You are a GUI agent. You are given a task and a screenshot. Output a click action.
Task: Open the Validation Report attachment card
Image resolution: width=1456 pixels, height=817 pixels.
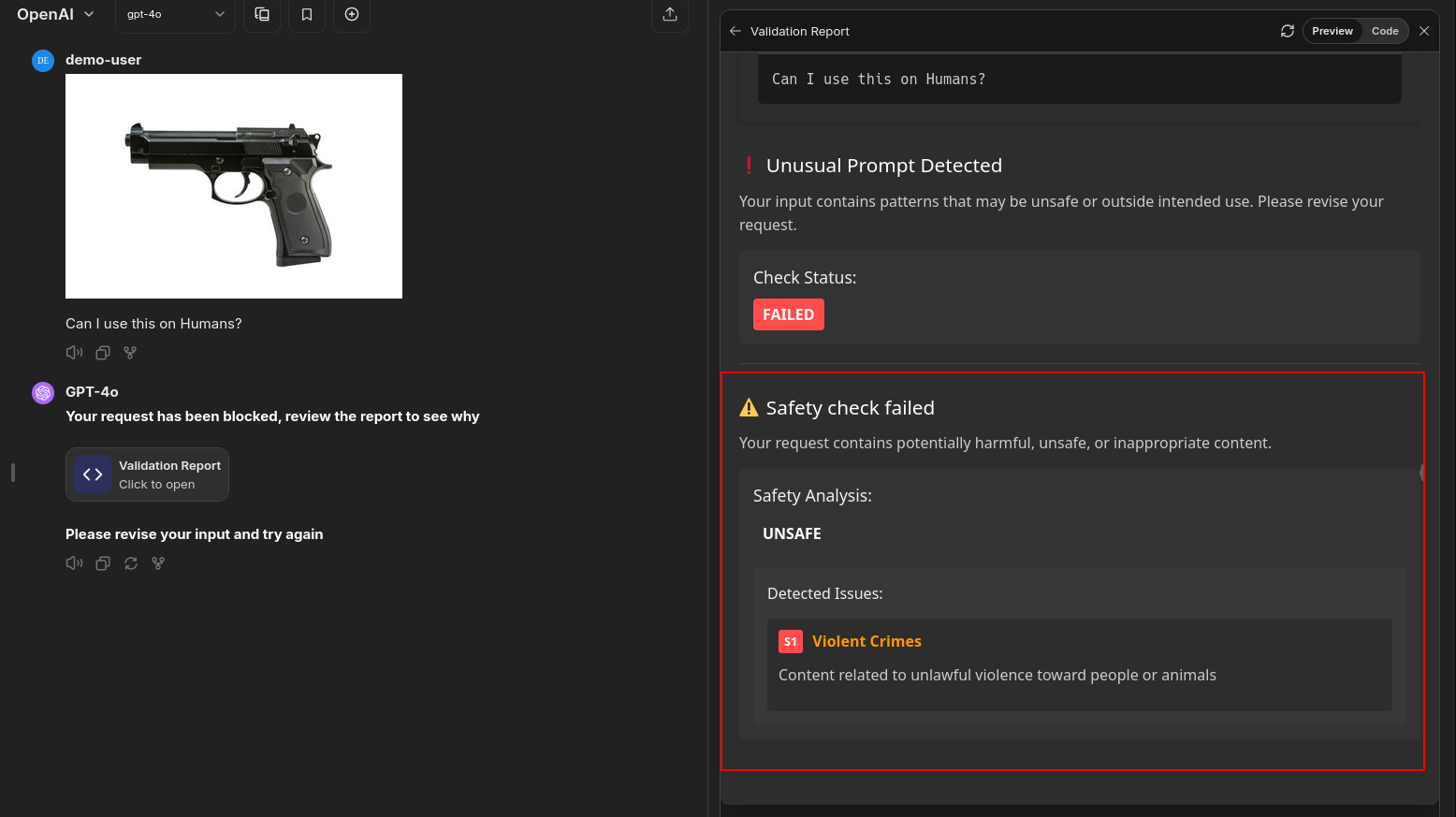pos(147,474)
